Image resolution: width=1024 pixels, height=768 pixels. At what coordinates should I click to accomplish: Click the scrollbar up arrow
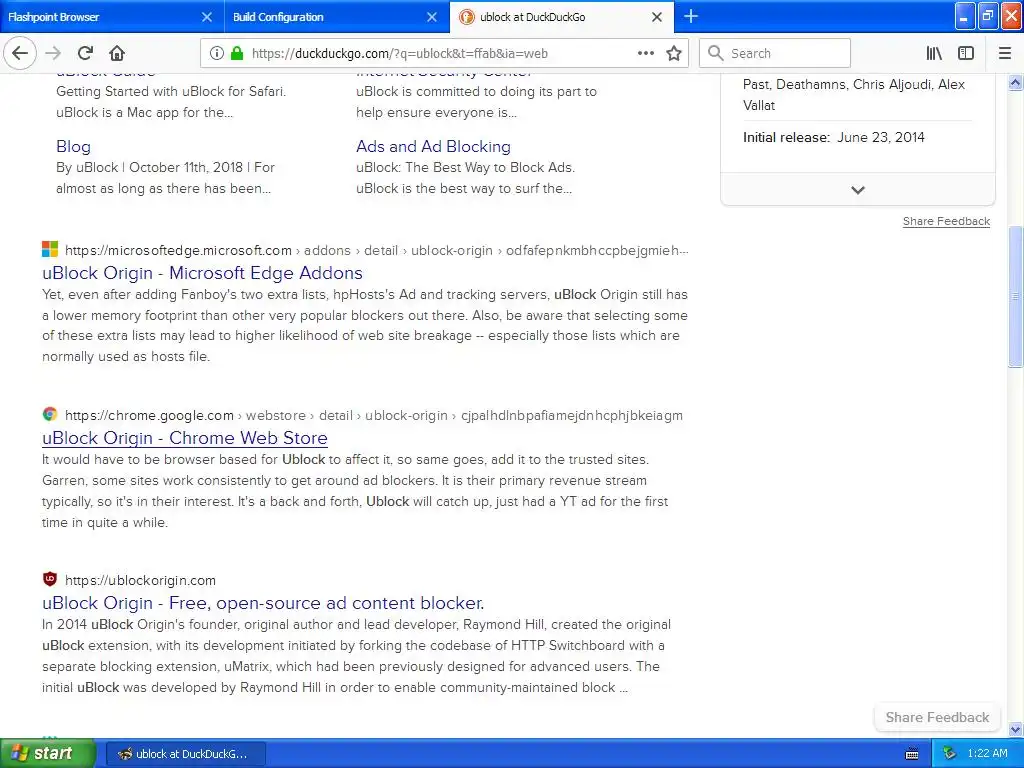[1016, 82]
